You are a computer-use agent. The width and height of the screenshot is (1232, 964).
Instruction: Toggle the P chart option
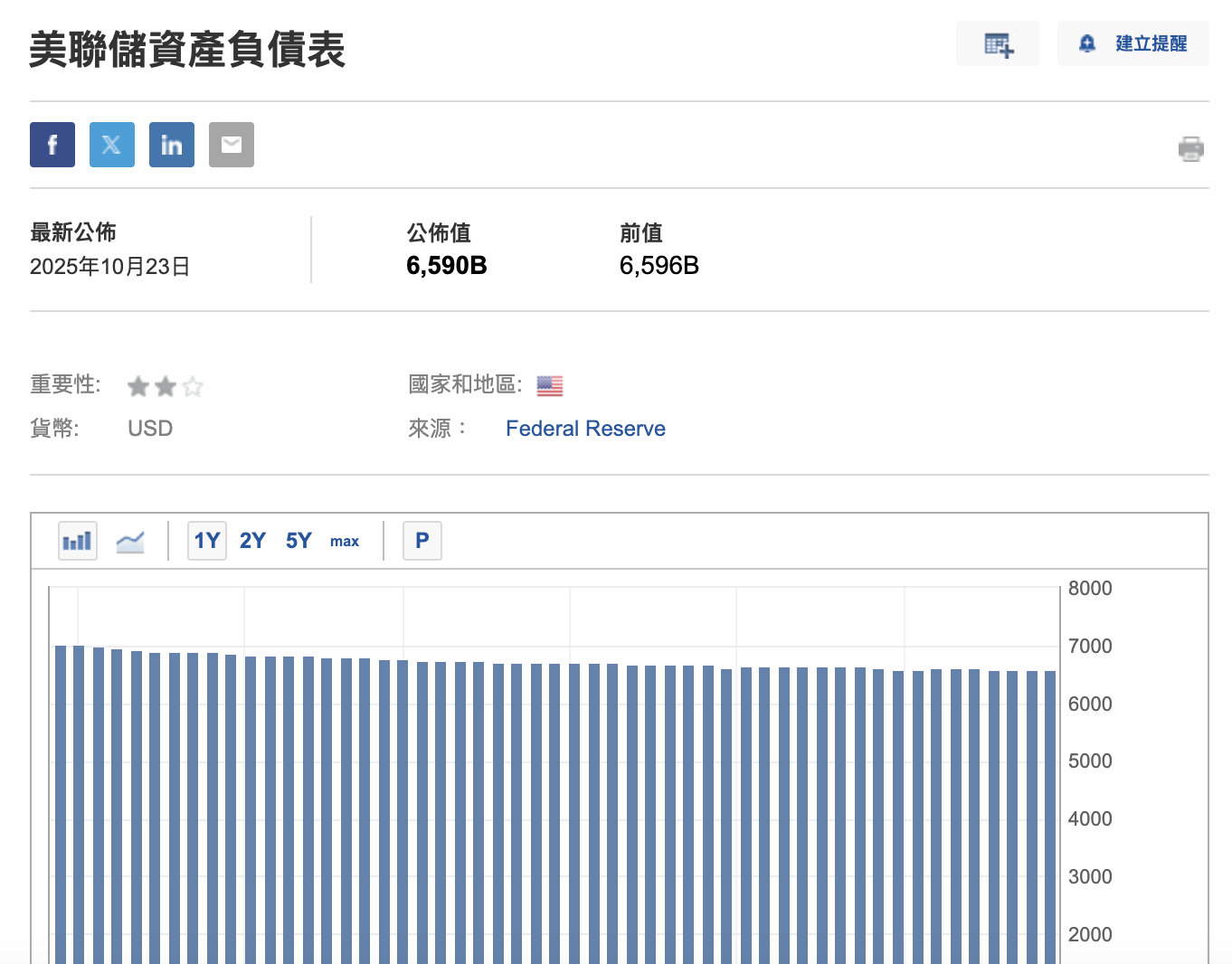pos(422,541)
